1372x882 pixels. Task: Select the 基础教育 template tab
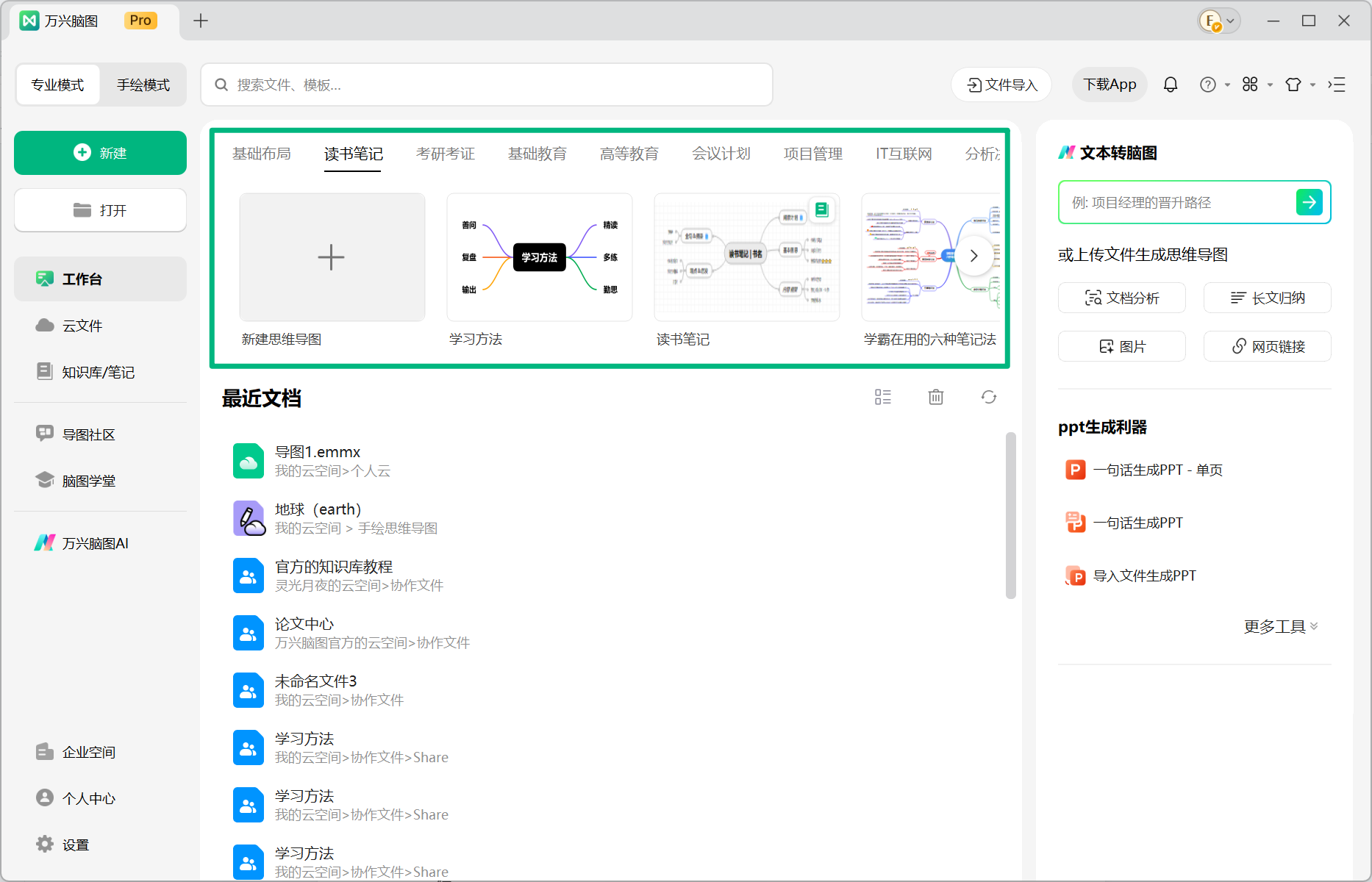[537, 154]
